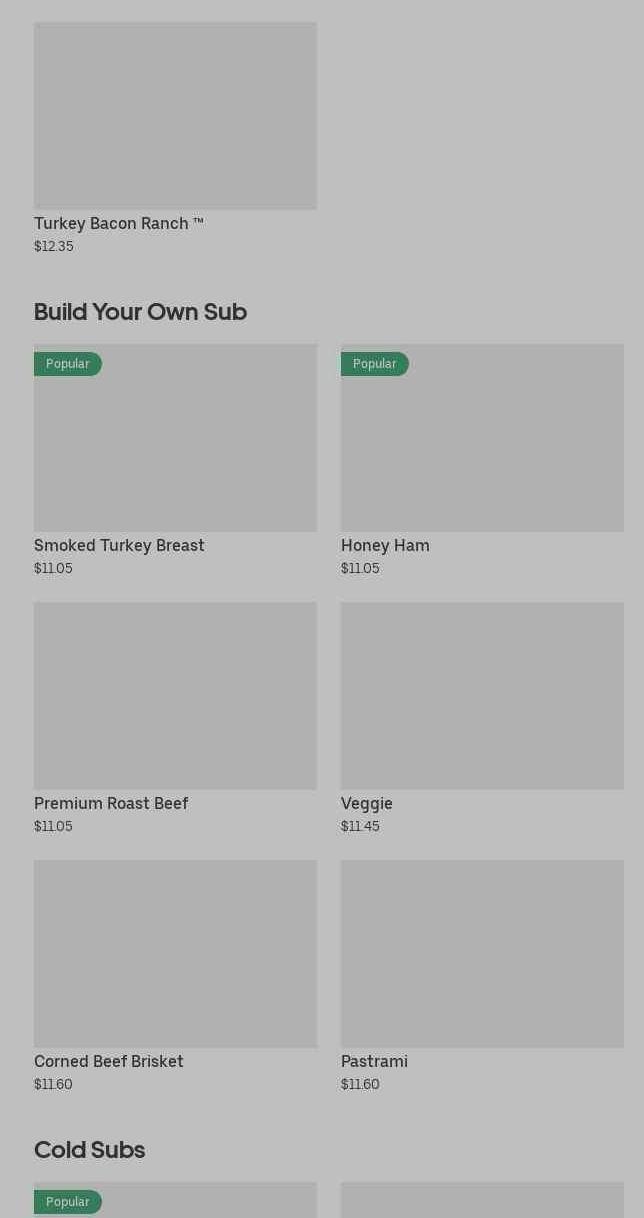
Task: Click the Turkey Bacon Ranch item name
Action: [118, 223]
